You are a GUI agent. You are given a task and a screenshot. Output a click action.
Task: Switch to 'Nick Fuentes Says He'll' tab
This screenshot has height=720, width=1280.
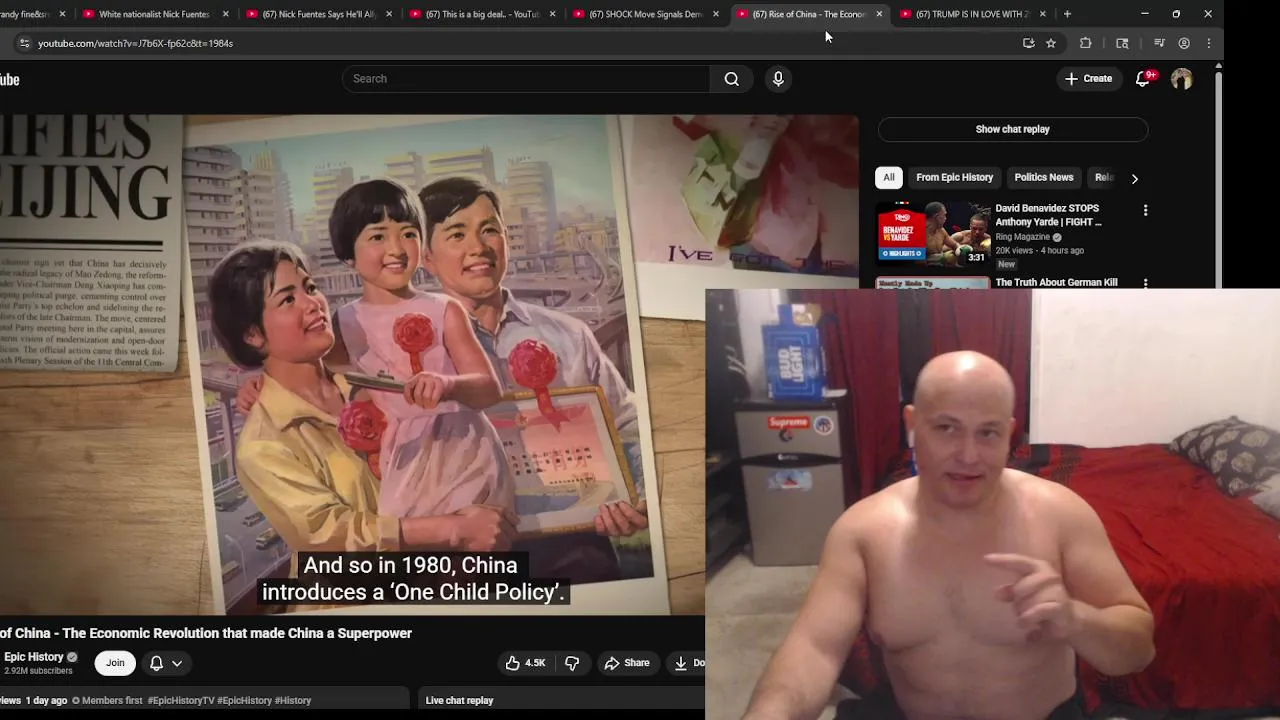click(x=317, y=14)
